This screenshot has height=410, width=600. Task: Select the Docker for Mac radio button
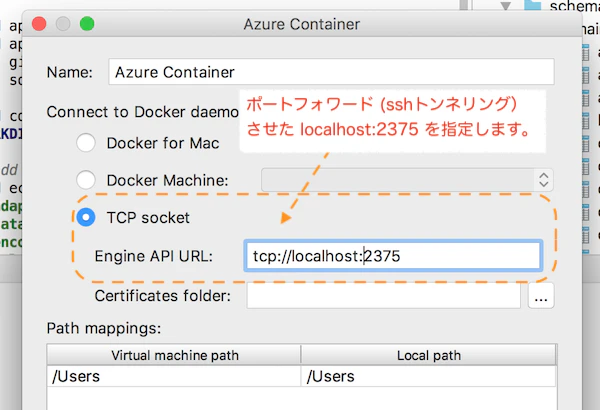click(86, 143)
